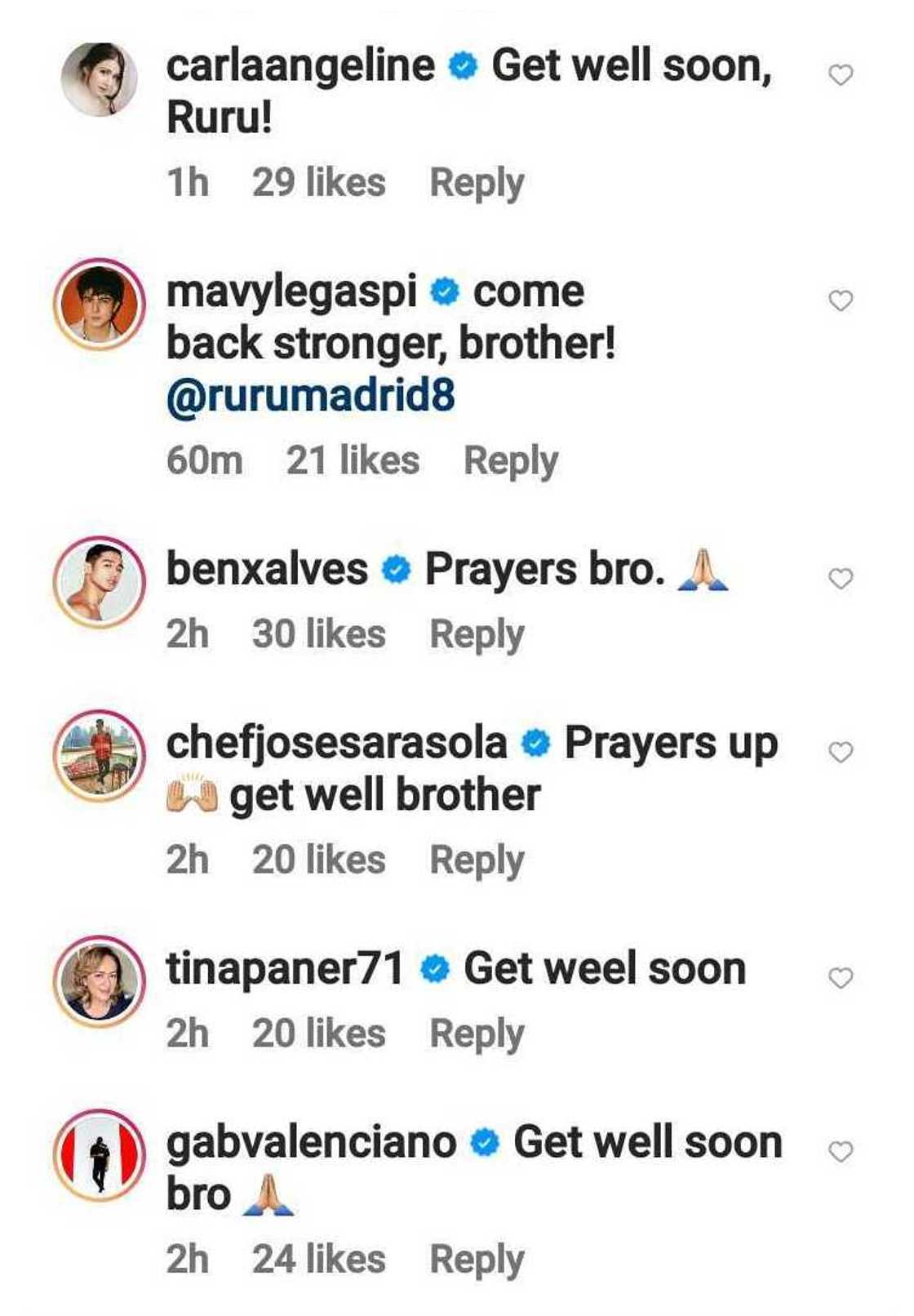The width and height of the screenshot is (914, 1316).
Task: Reply to carlaangeline's comment
Action: 477,183
